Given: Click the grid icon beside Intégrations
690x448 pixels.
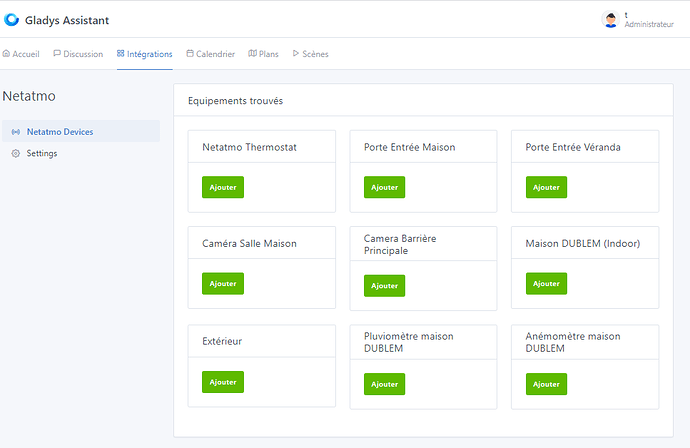Looking at the screenshot, I should (x=121, y=53).
